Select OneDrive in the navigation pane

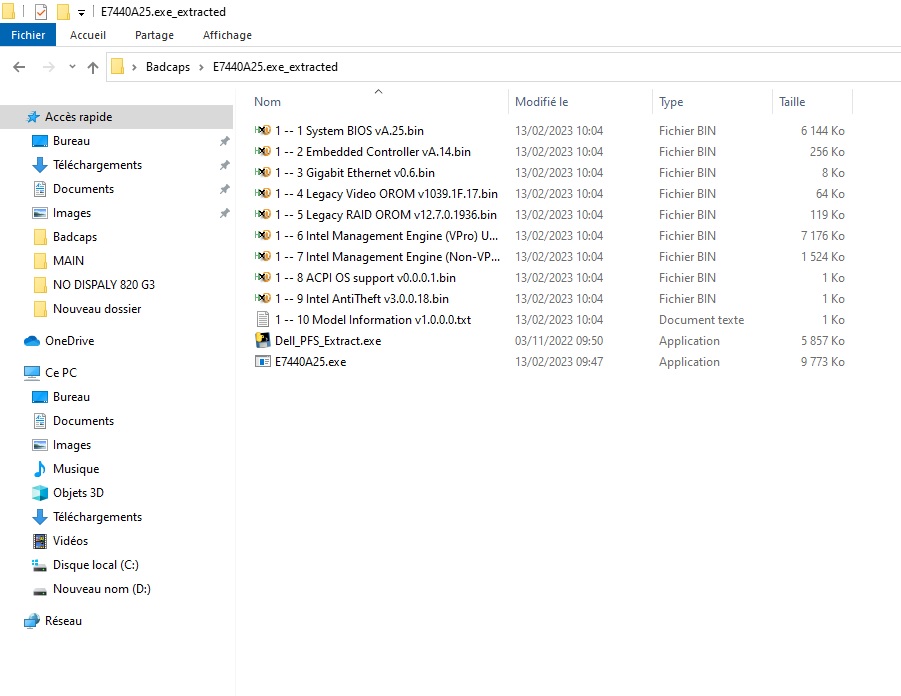point(70,341)
